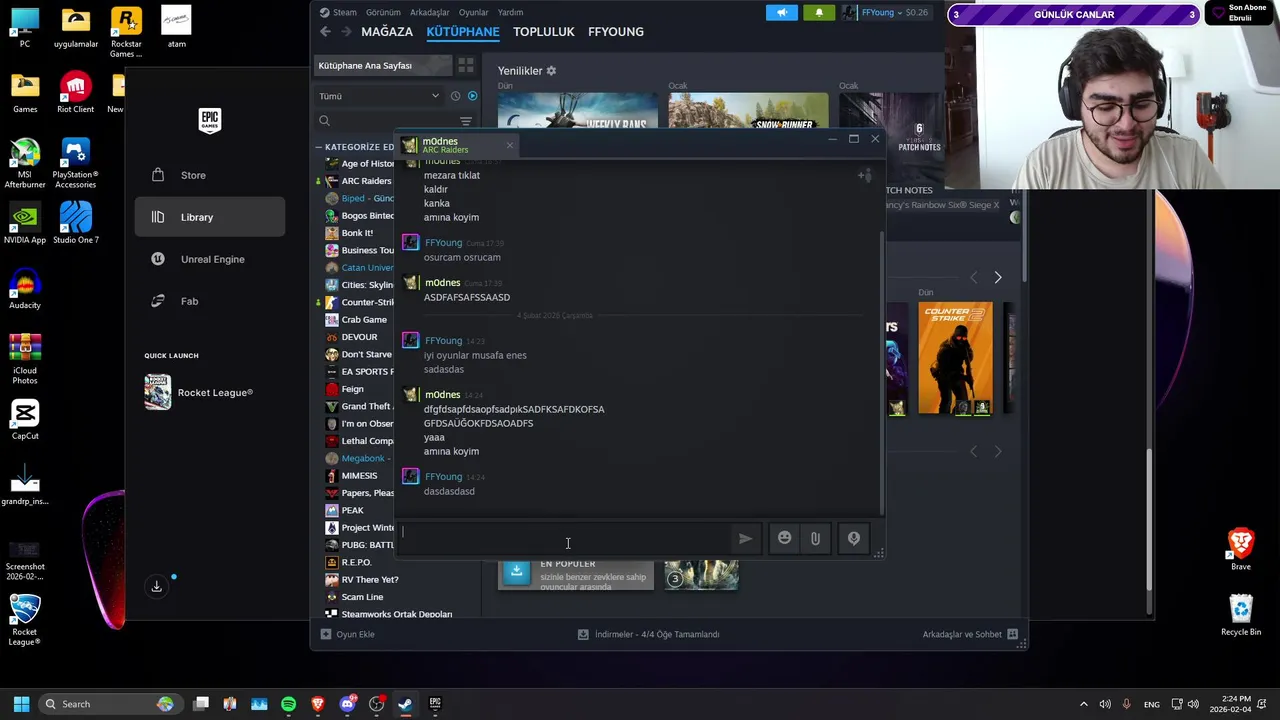Click next arrow on recent games shelf

[x=997, y=278]
